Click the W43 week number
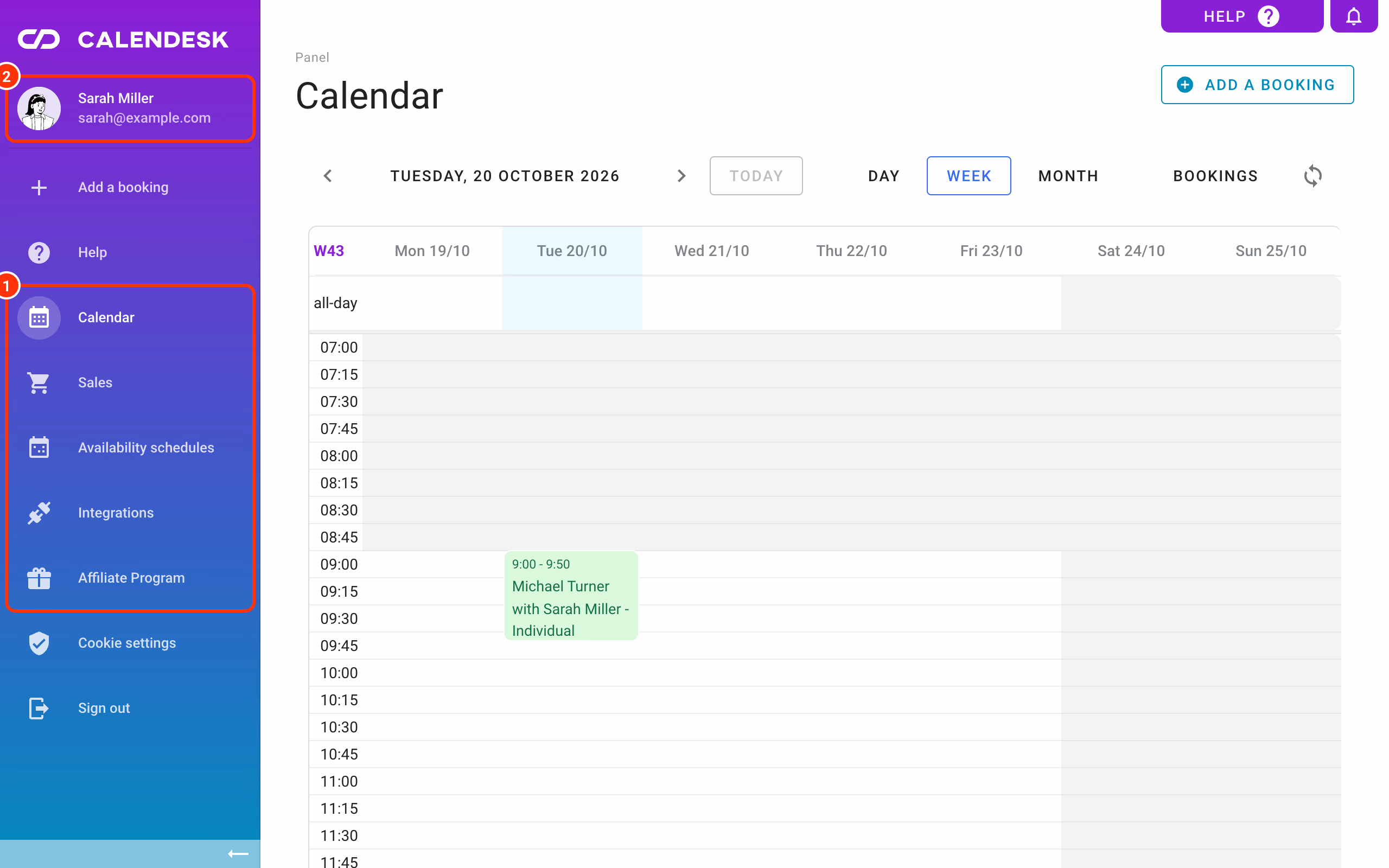This screenshot has width=1389, height=868. [329, 251]
